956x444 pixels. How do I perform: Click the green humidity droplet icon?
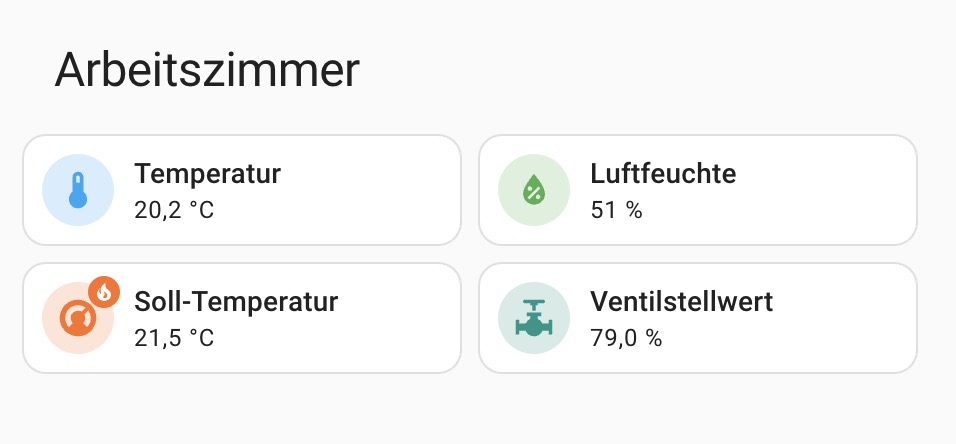point(534,190)
